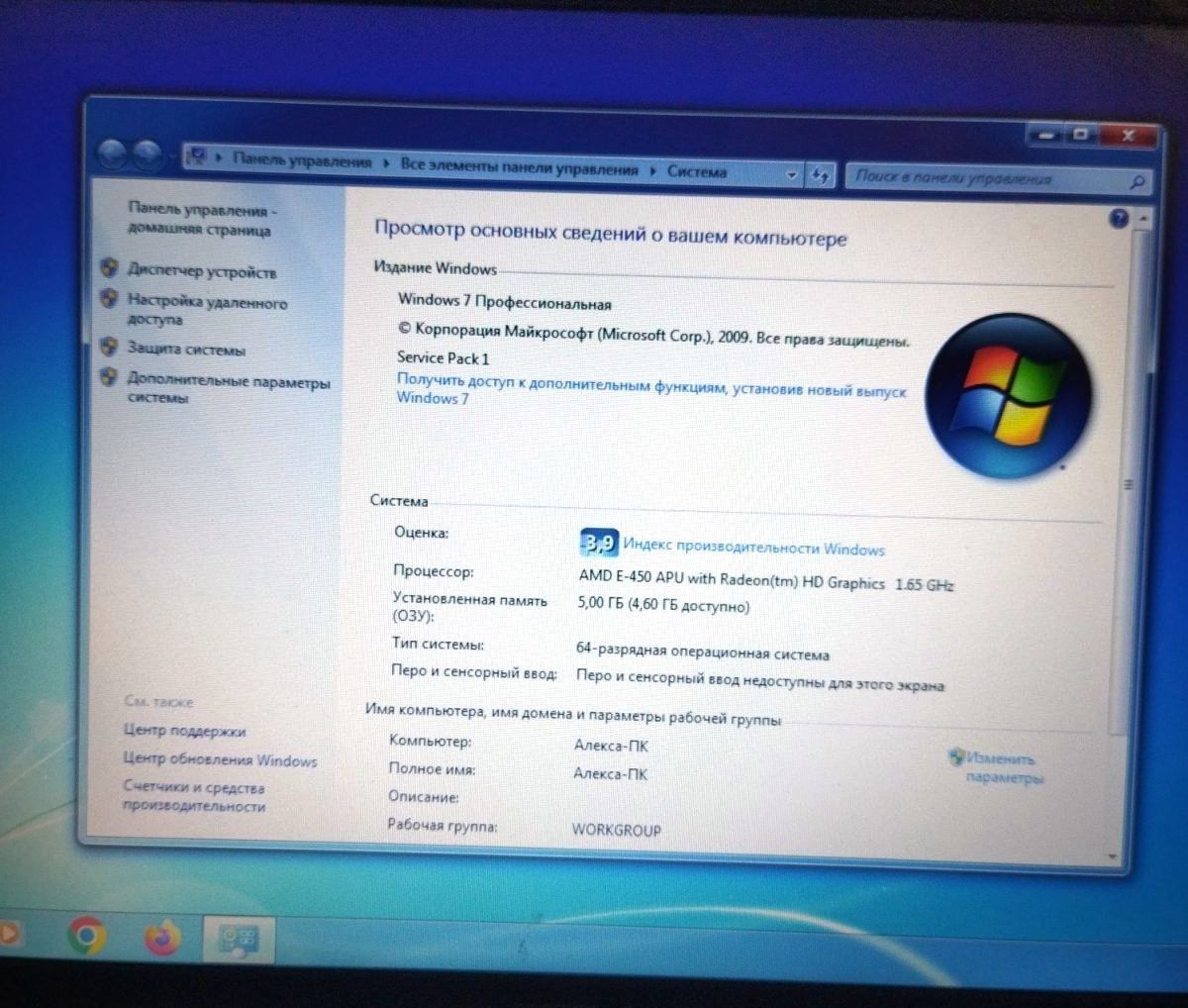Click the Service Pack 1 text
1188x1008 pixels.
(x=443, y=357)
